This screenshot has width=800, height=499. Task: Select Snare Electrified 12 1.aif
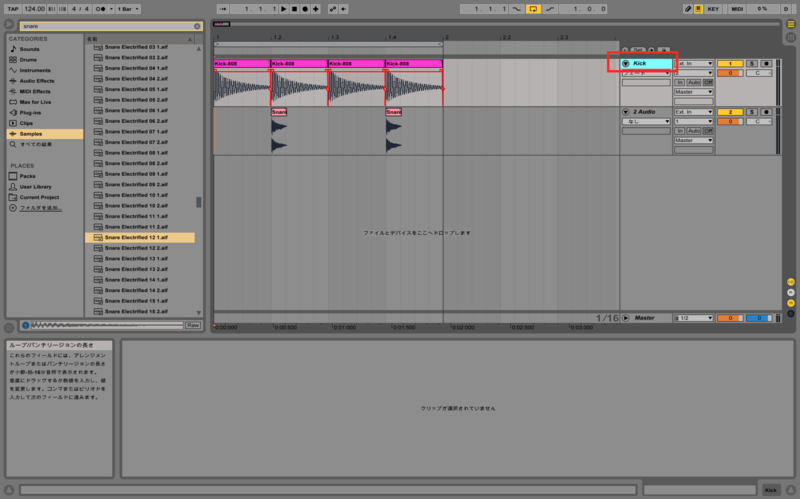click(140, 237)
